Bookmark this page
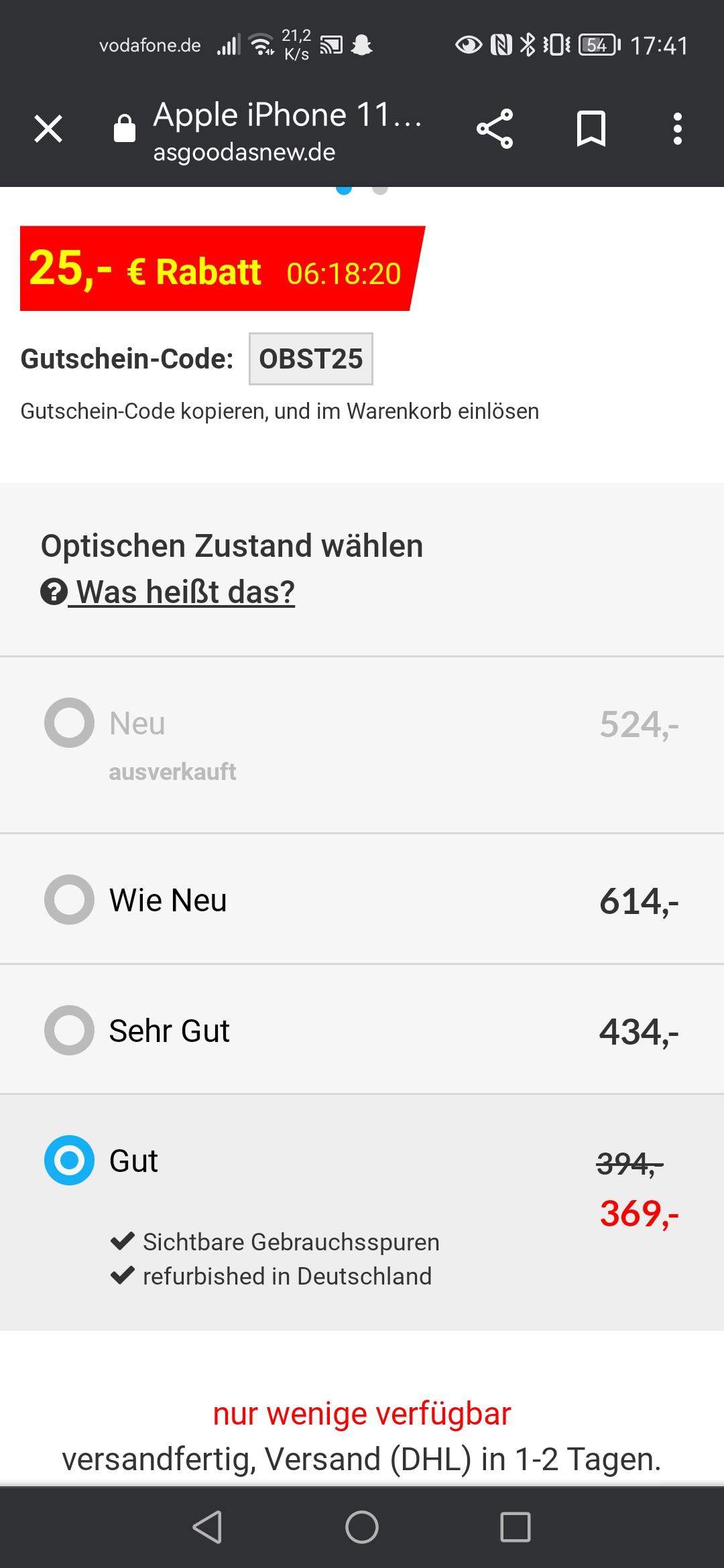This screenshot has width=724, height=1568. click(x=591, y=129)
